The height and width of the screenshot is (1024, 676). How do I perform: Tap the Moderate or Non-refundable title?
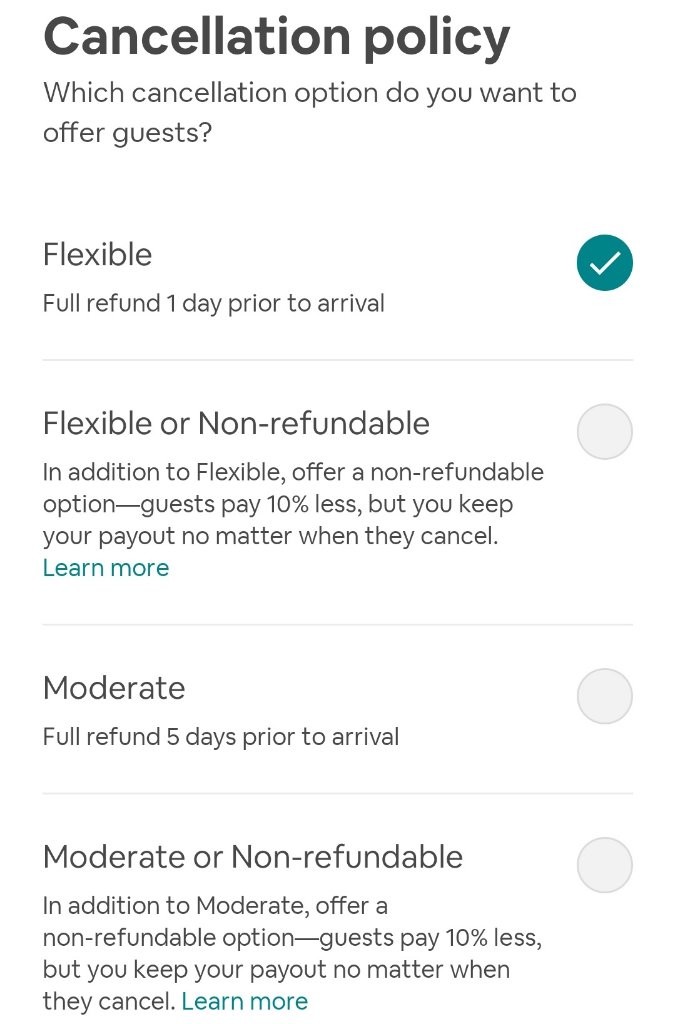pos(253,857)
